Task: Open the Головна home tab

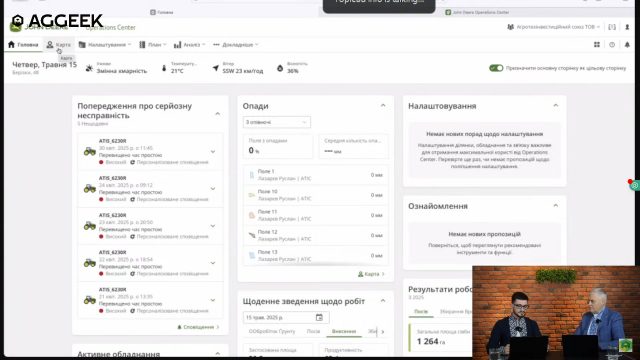Action: [x=23, y=44]
